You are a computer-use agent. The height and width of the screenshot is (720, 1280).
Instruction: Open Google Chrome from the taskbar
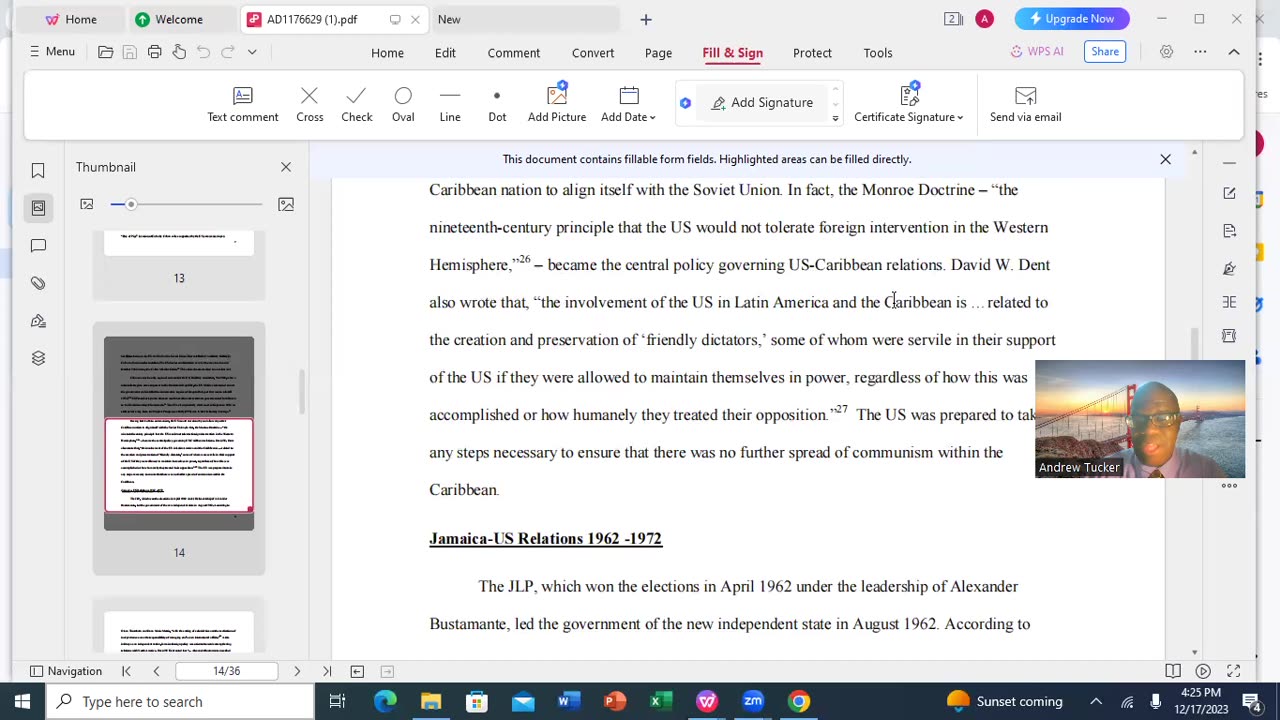click(x=799, y=702)
